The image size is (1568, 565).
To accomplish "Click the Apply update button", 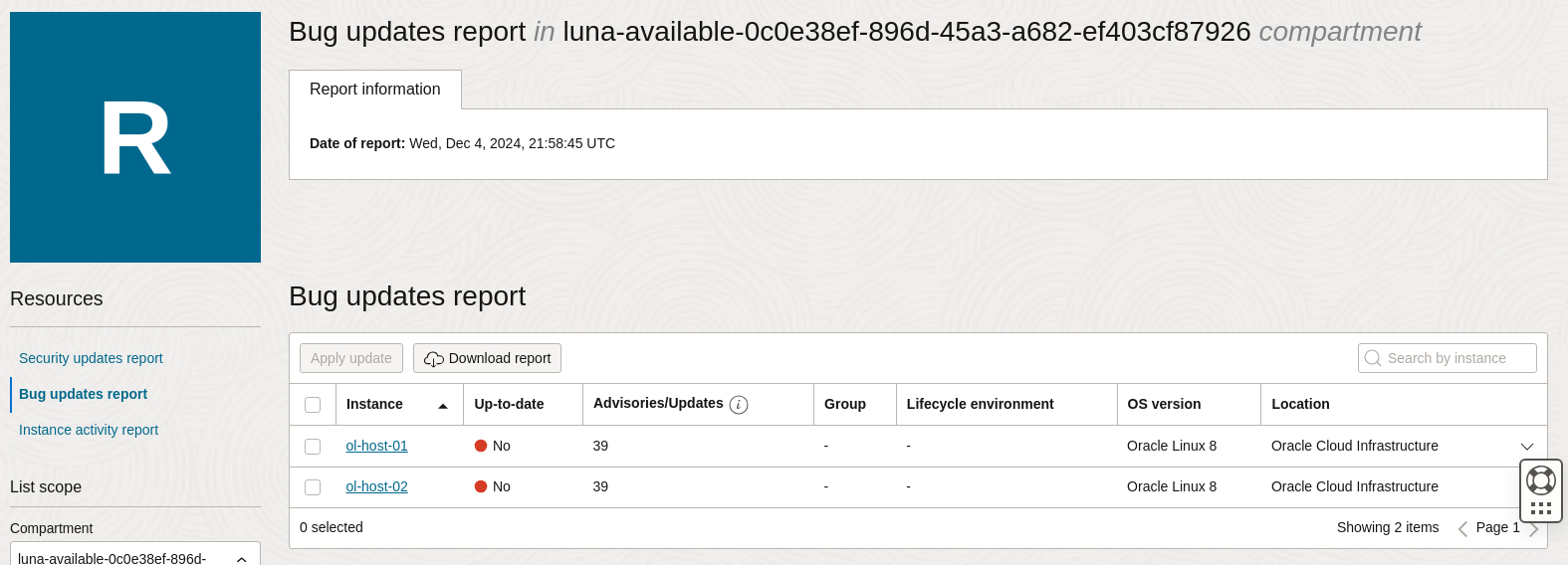I will click(351, 358).
